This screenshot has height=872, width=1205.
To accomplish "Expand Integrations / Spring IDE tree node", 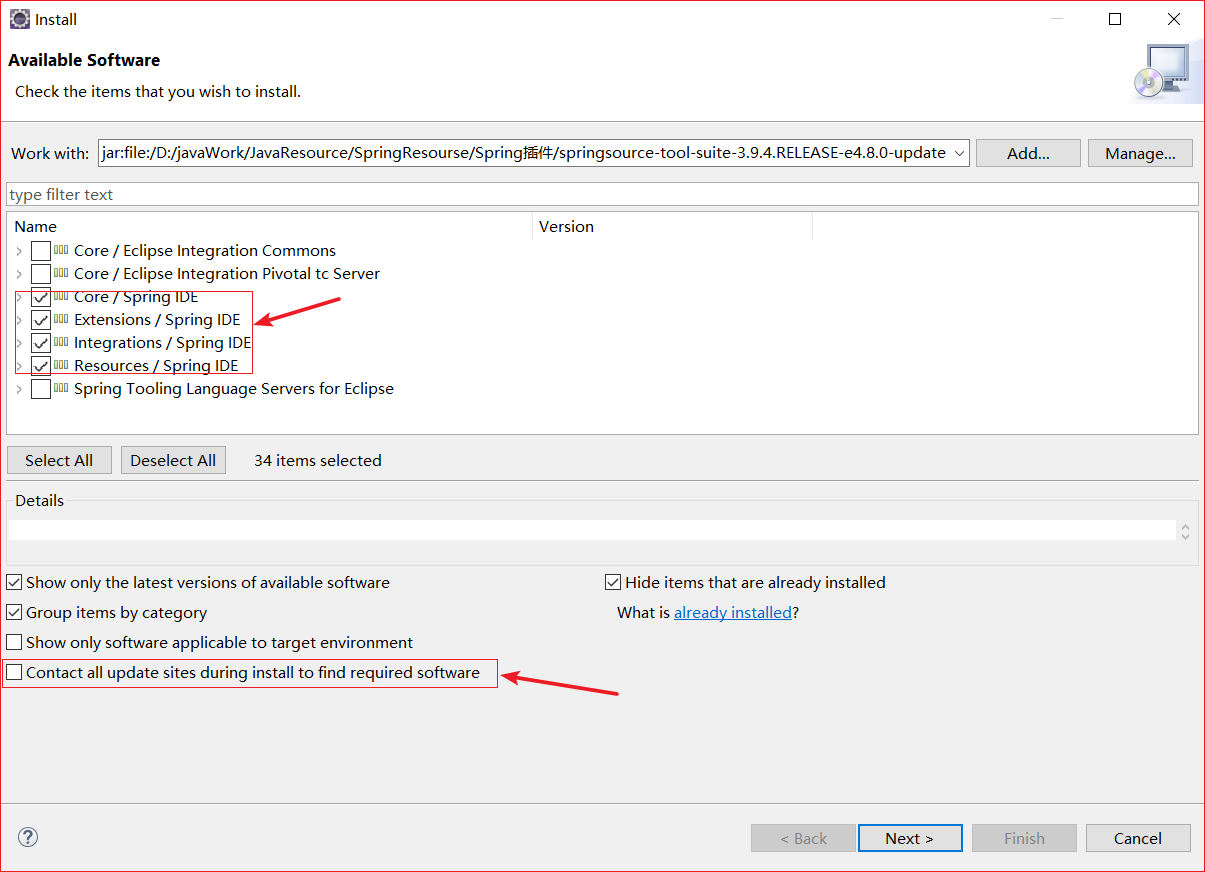I will point(19,343).
